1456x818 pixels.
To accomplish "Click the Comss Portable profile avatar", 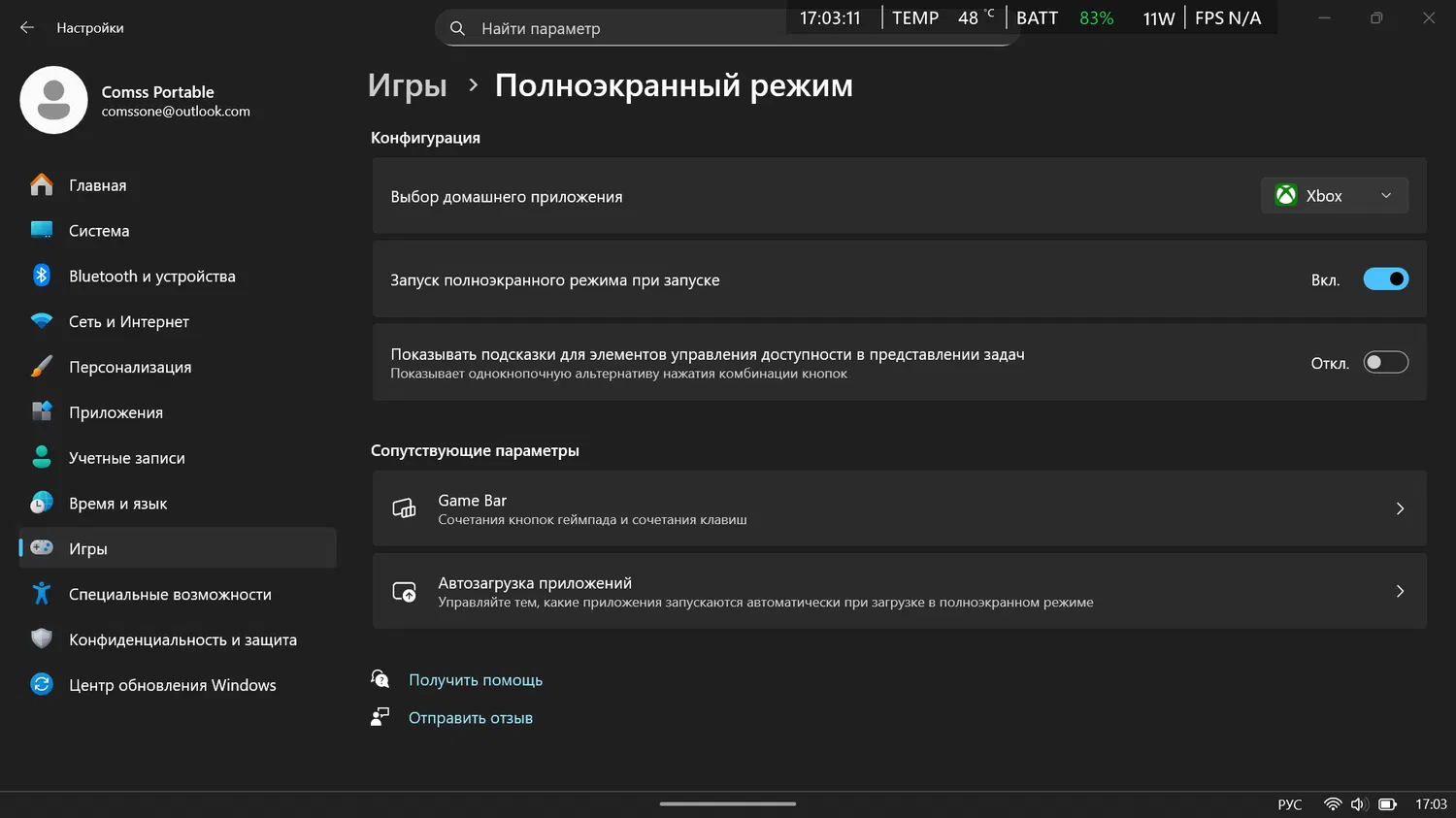I will click(x=53, y=100).
